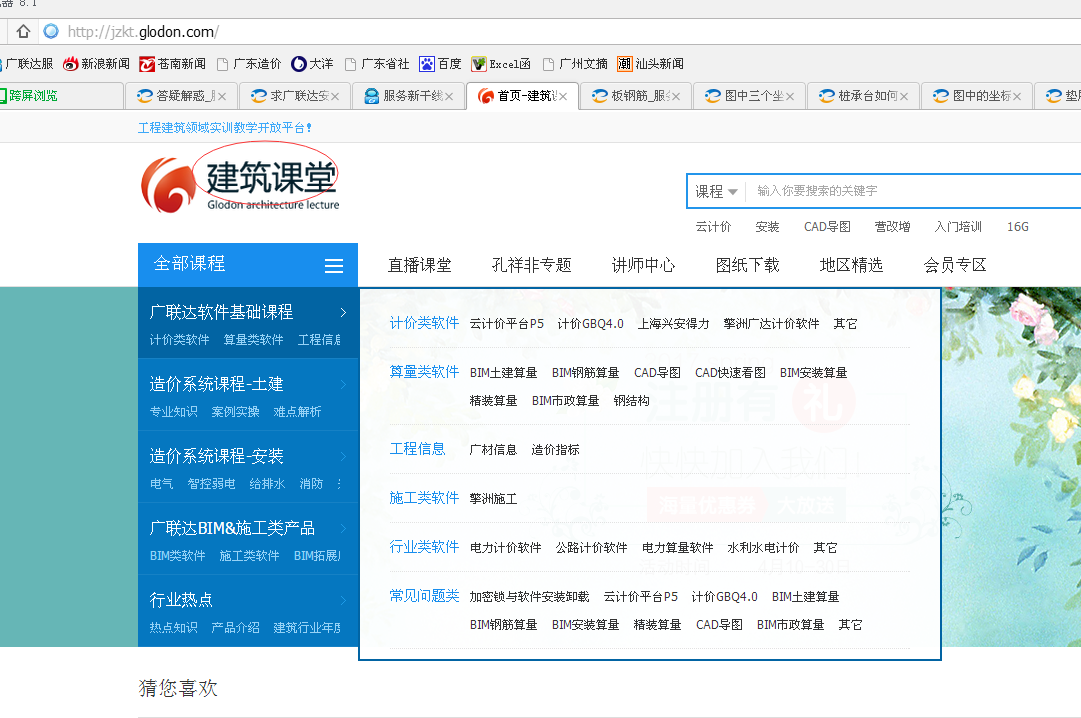1081x718 pixels.
Task: Click the 造价指标 link
Action: [x=555, y=450]
